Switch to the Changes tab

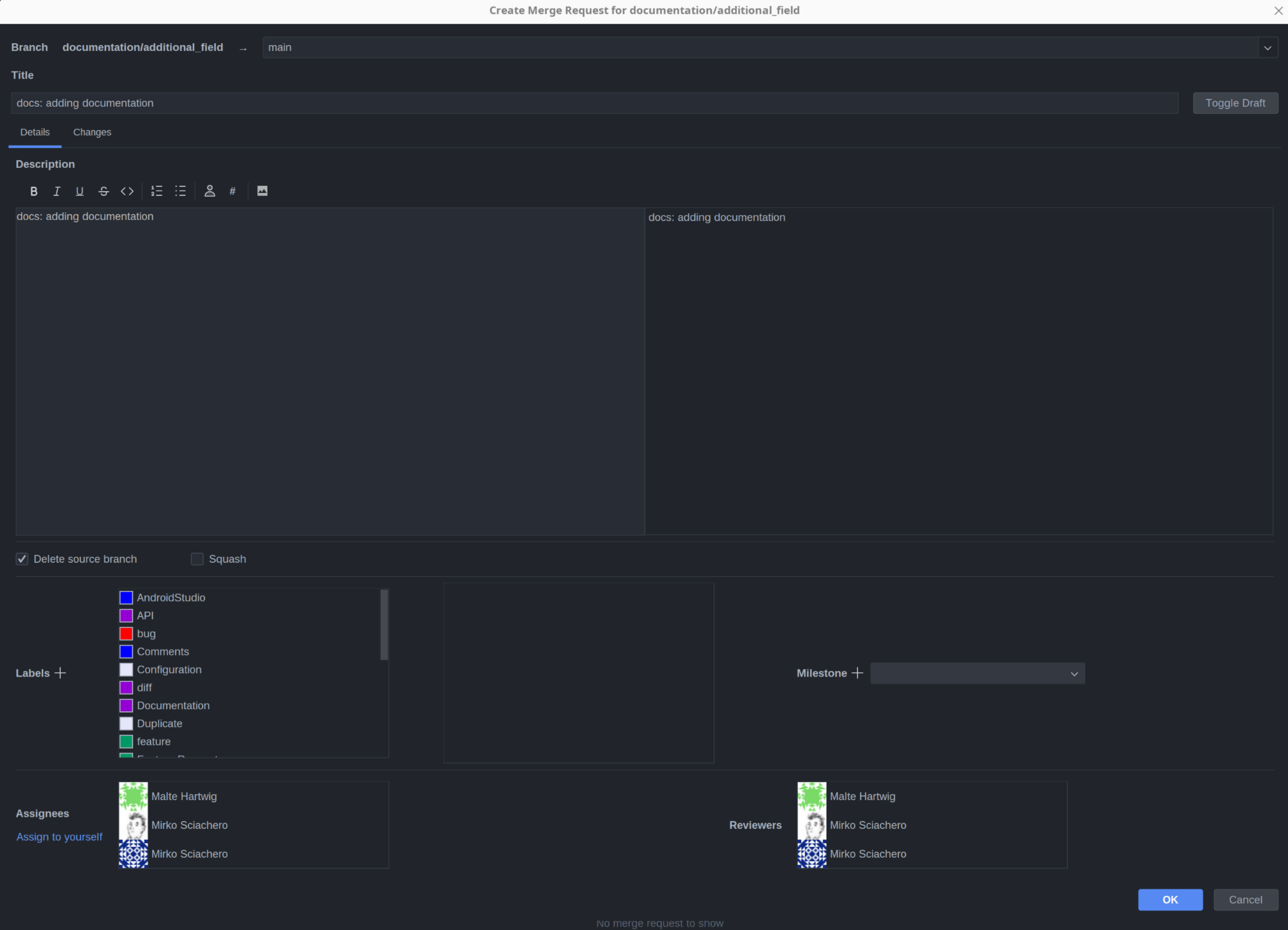pyautogui.click(x=92, y=132)
